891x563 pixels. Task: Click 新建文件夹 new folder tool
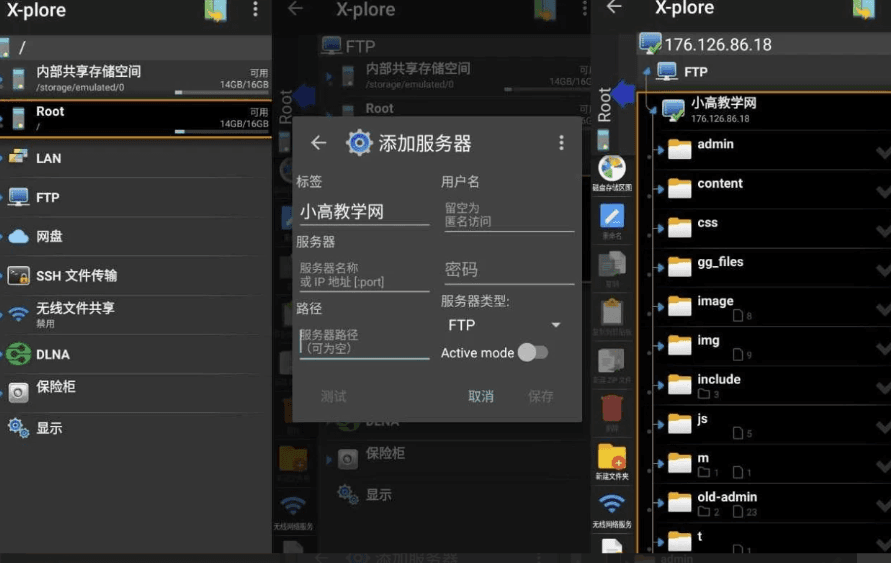(612, 461)
